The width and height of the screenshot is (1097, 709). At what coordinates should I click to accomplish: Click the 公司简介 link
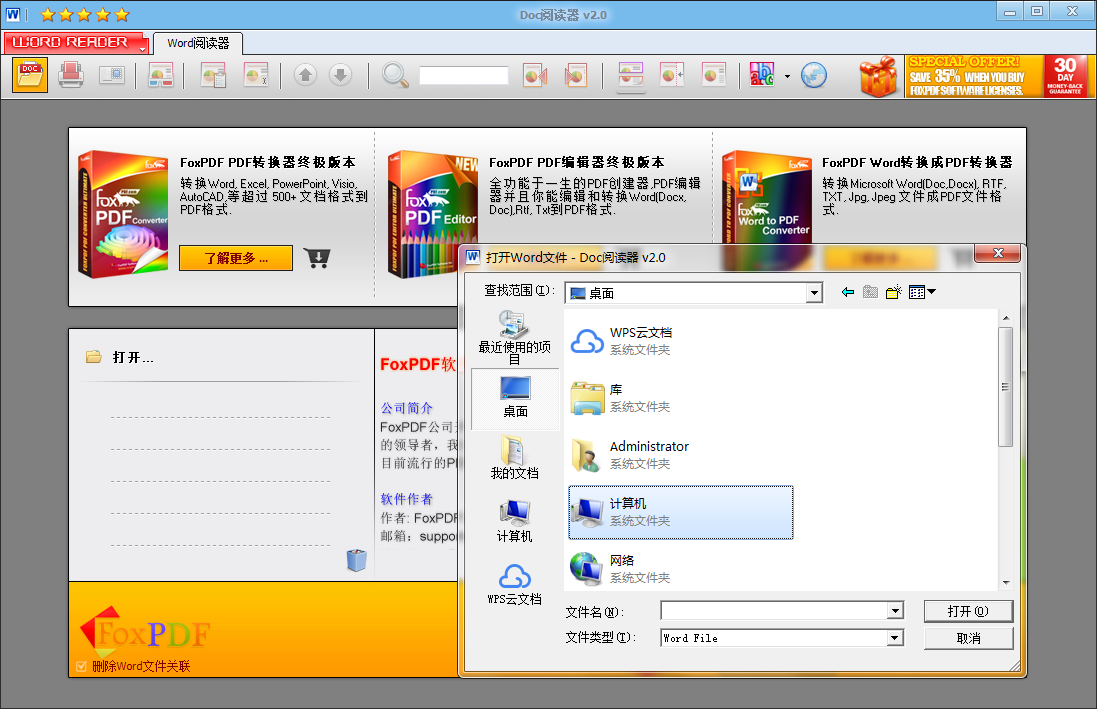(x=406, y=408)
